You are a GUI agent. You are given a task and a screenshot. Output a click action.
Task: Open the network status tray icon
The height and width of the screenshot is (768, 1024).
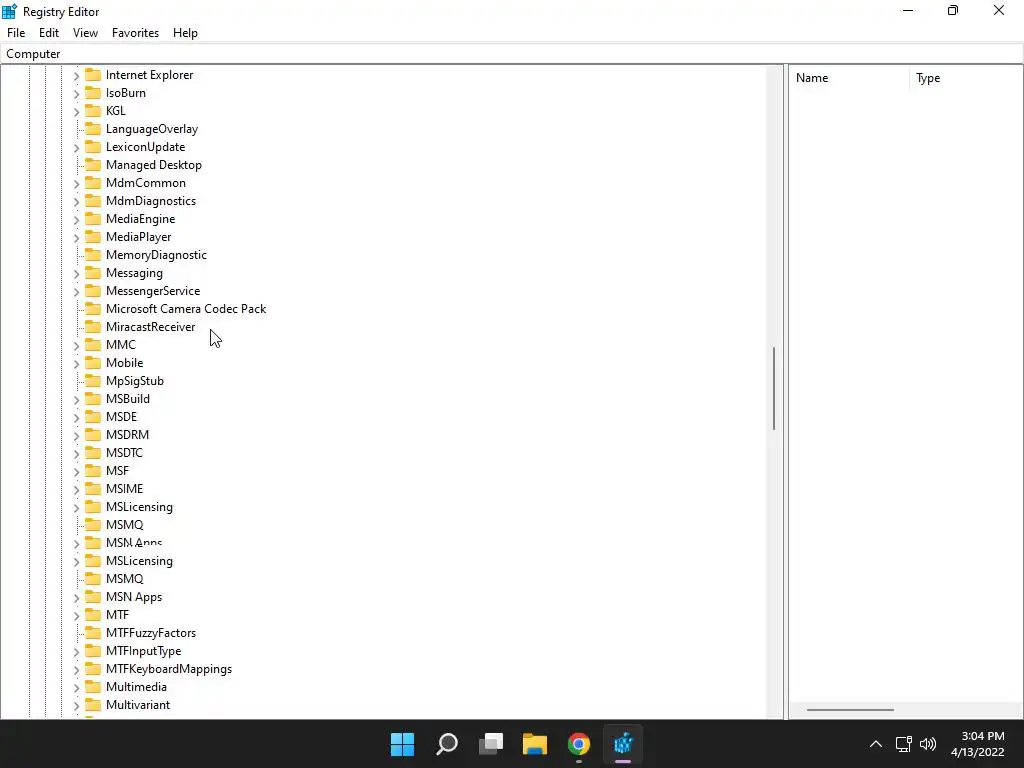coord(903,744)
